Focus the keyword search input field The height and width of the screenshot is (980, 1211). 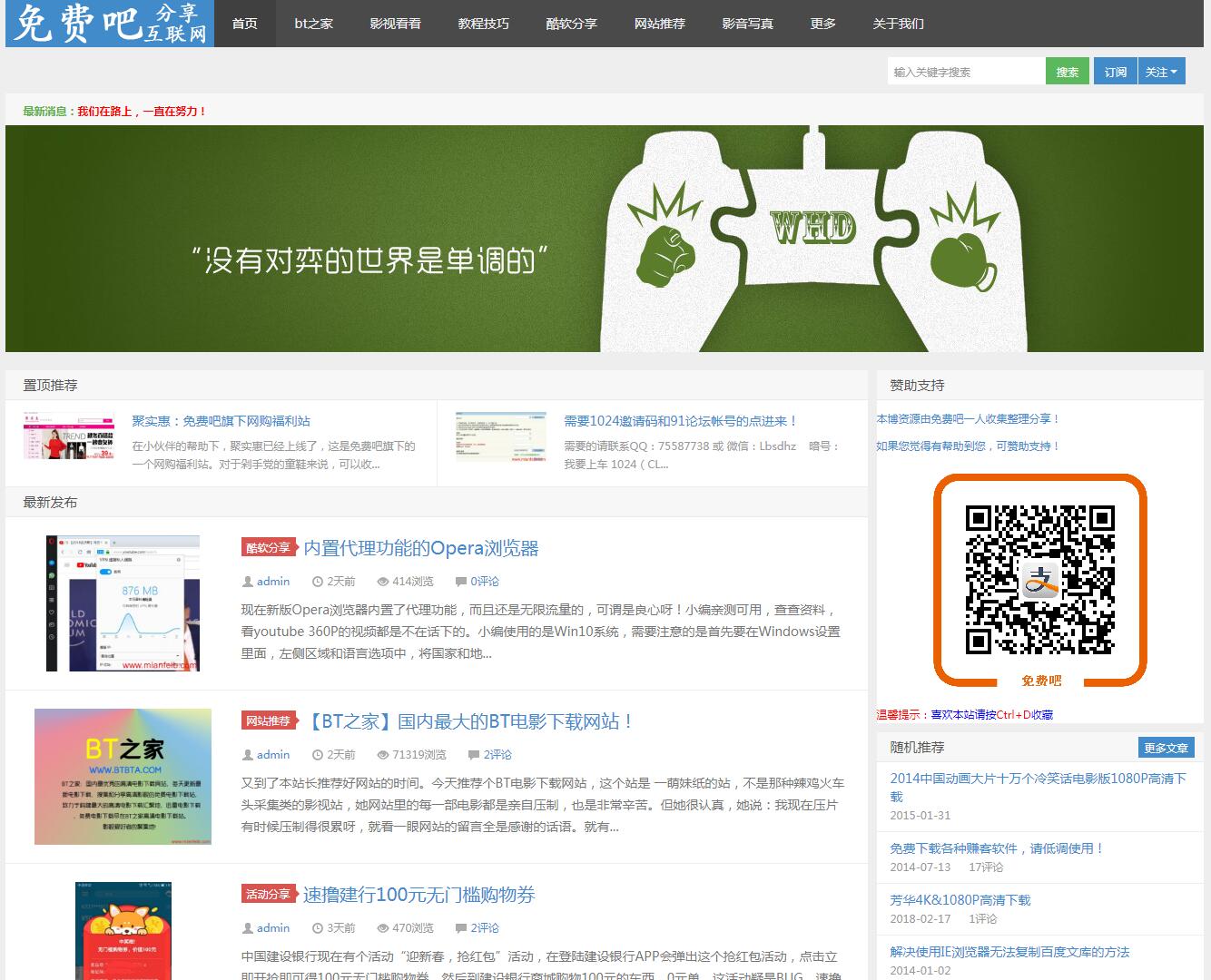click(966, 72)
